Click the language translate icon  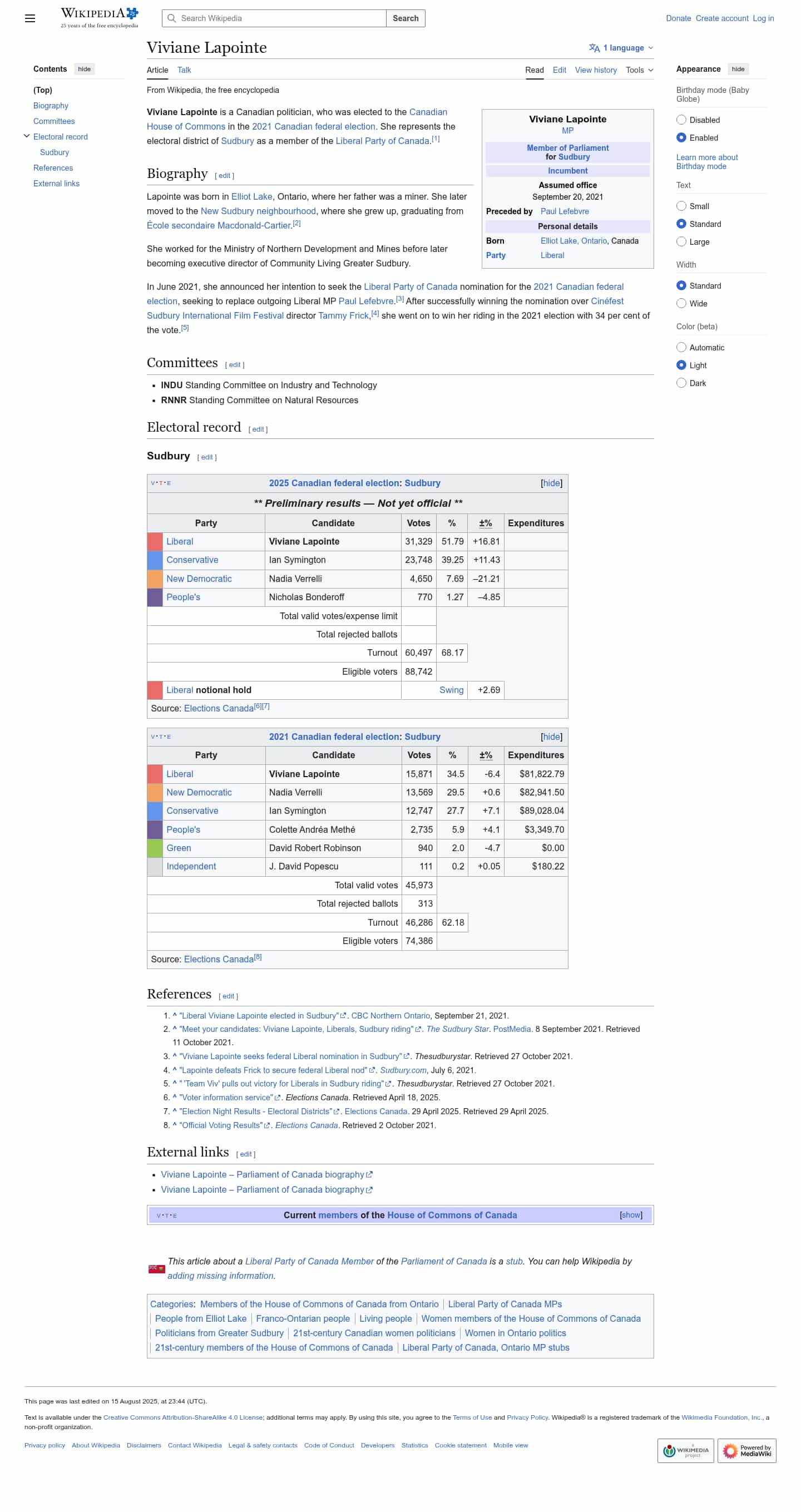[x=594, y=48]
